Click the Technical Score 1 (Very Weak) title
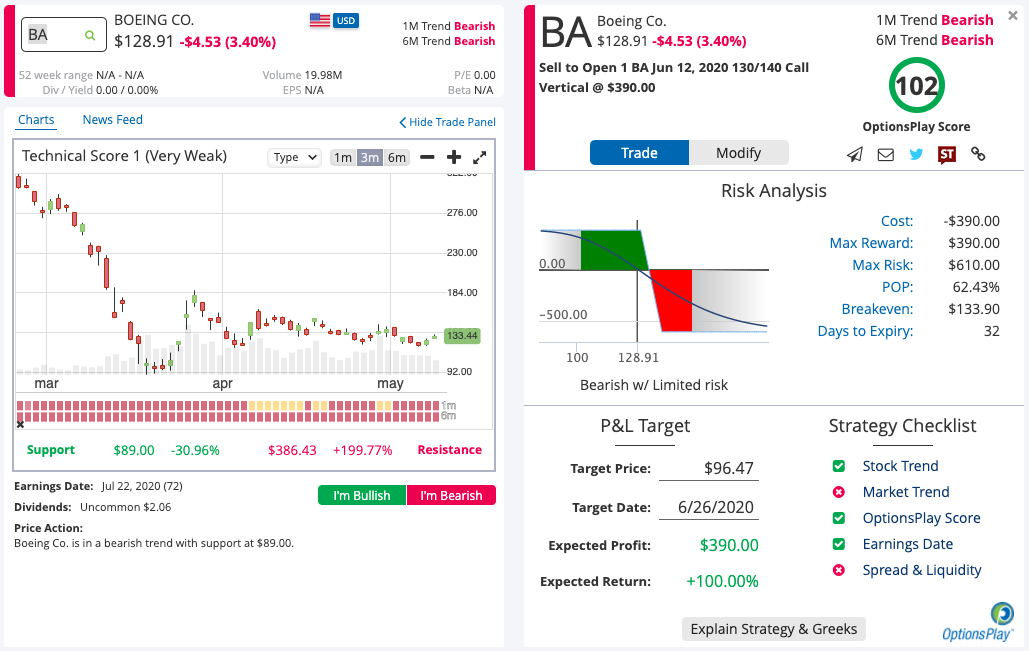Viewport: 1029px width, 651px height. point(124,156)
